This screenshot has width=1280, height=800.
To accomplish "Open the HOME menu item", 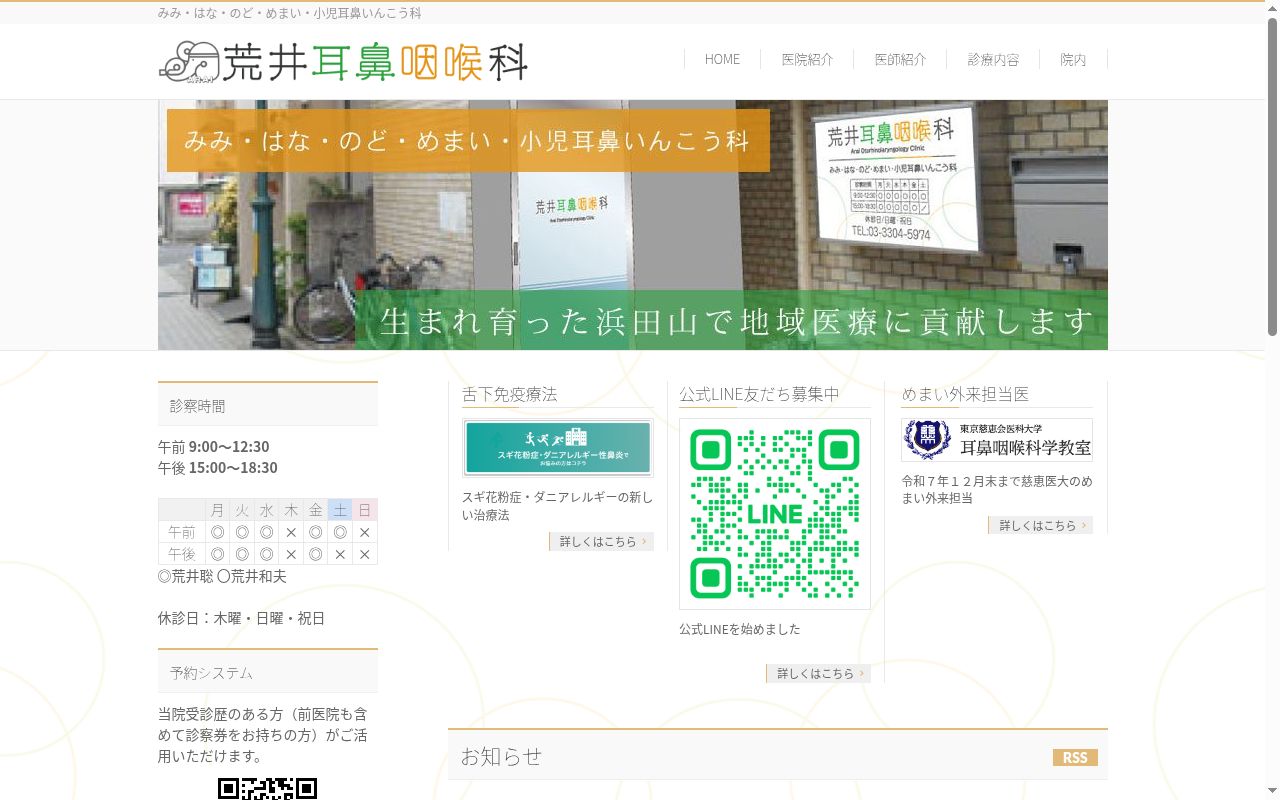I will [x=722, y=59].
